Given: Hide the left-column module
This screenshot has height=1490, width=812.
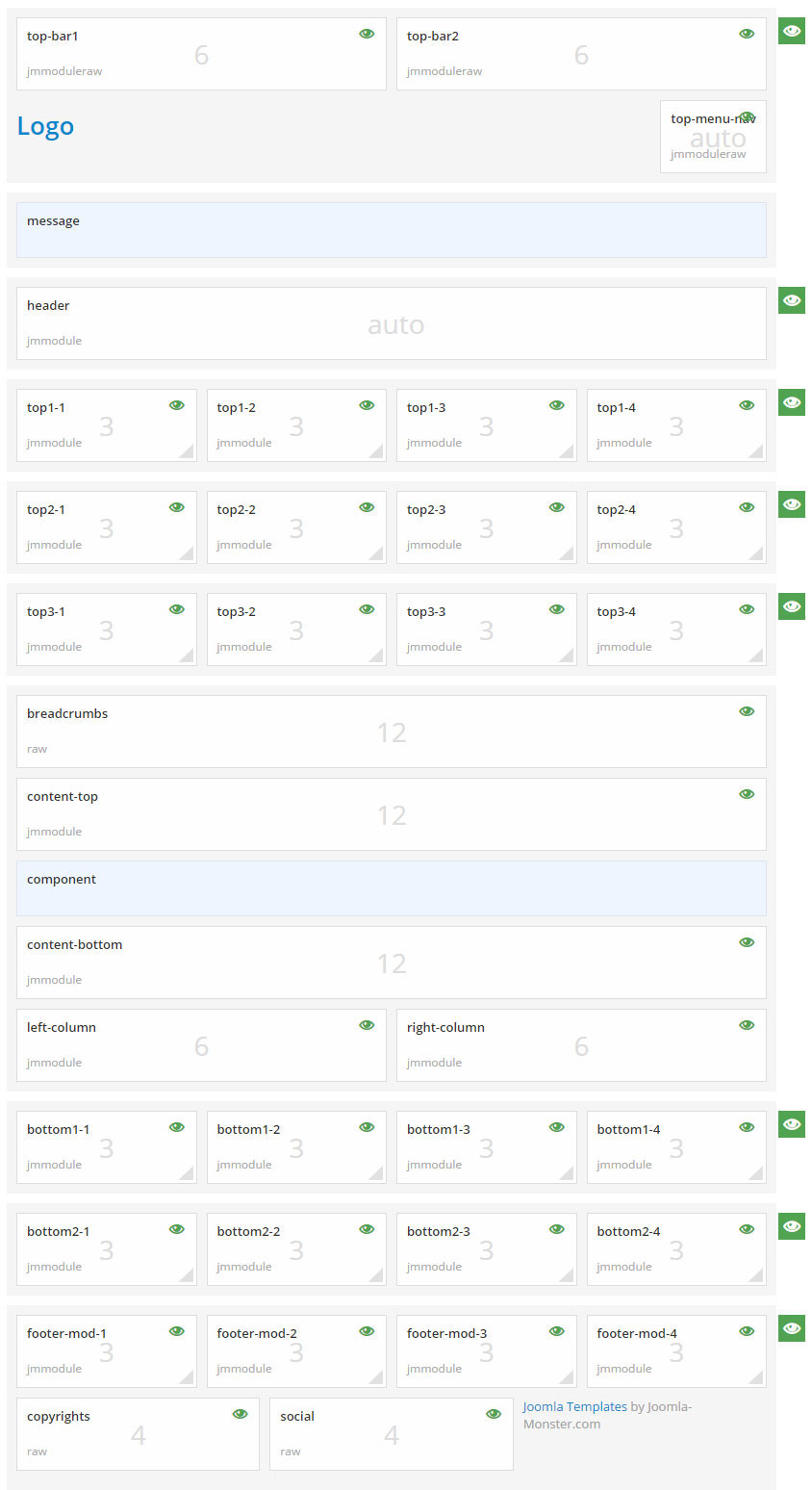Looking at the screenshot, I should coord(367,1025).
